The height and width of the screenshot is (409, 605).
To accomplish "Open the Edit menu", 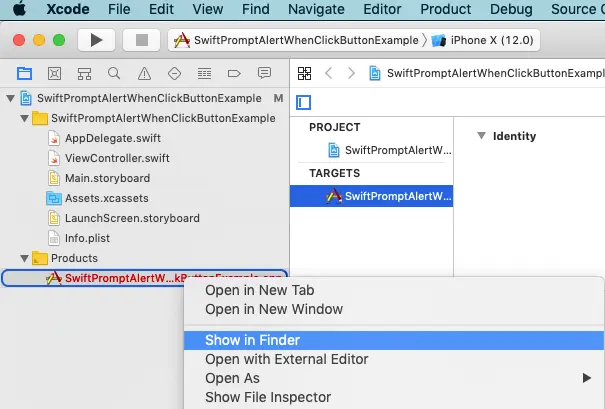I will pos(161,9).
